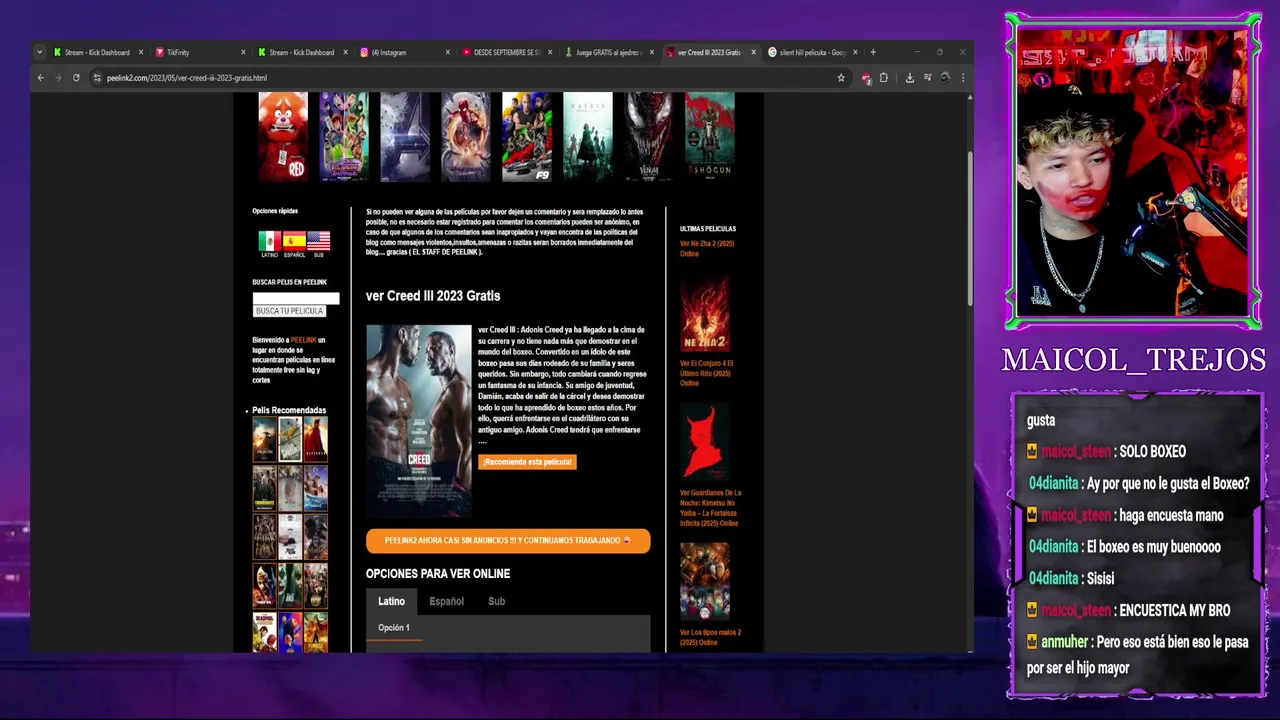Click the Turning Red poster in top banner
1280x720 pixels.
pyautogui.click(x=283, y=136)
